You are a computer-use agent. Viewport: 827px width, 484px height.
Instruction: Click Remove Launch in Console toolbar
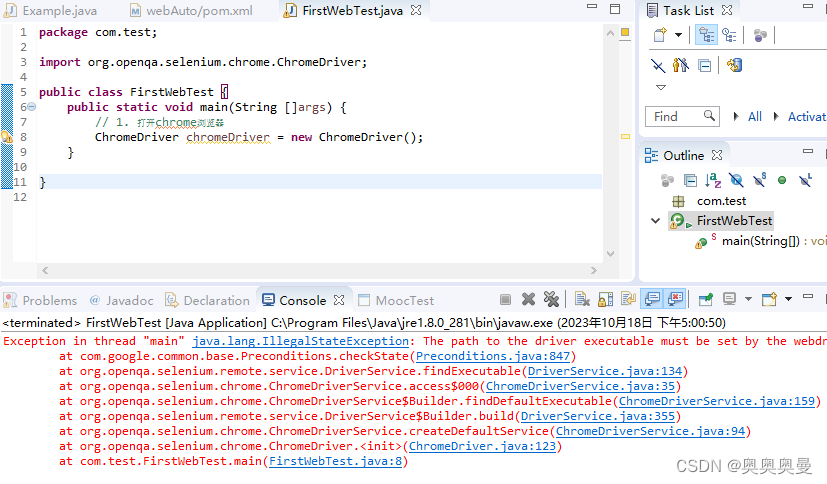point(528,299)
